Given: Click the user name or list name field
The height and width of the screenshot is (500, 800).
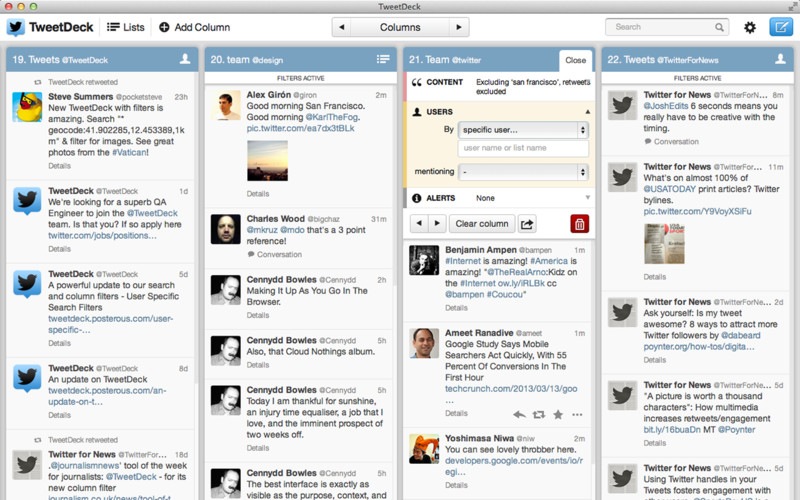Looking at the screenshot, I should tap(523, 148).
